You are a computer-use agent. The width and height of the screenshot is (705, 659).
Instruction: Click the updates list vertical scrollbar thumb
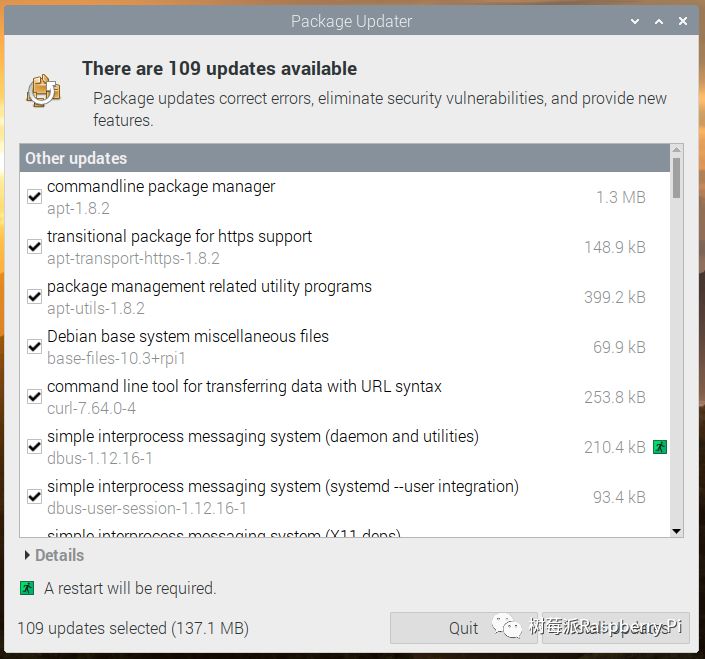click(677, 178)
